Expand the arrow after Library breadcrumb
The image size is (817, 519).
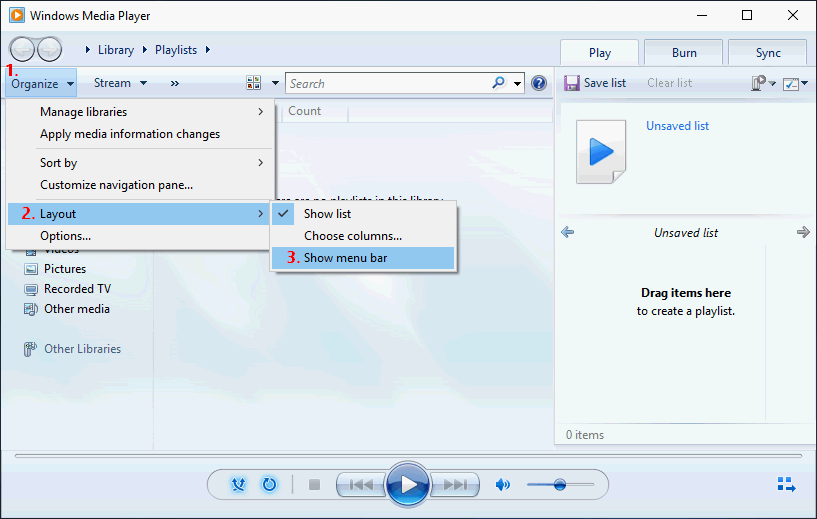pyautogui.click(x=145, y=50)
